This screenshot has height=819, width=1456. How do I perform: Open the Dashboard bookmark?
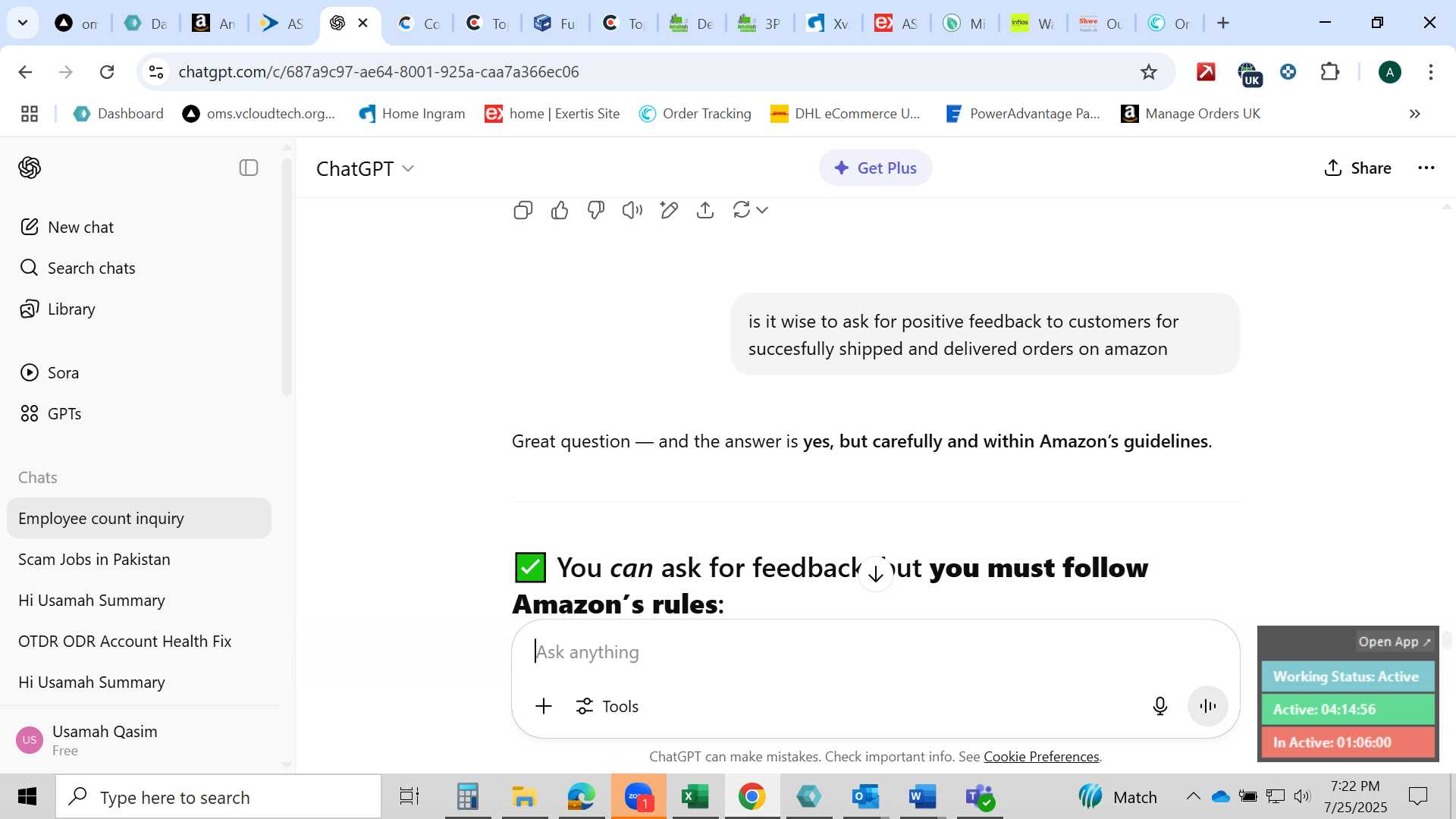click(x=118, y=113)
